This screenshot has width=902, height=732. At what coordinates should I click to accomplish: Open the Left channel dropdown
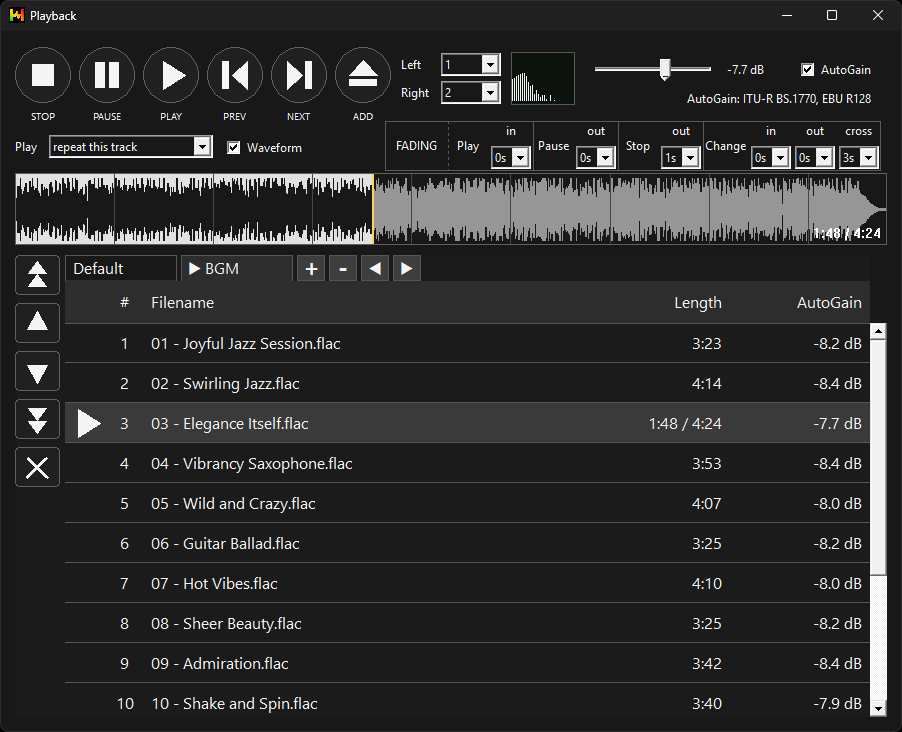(471, 64)
